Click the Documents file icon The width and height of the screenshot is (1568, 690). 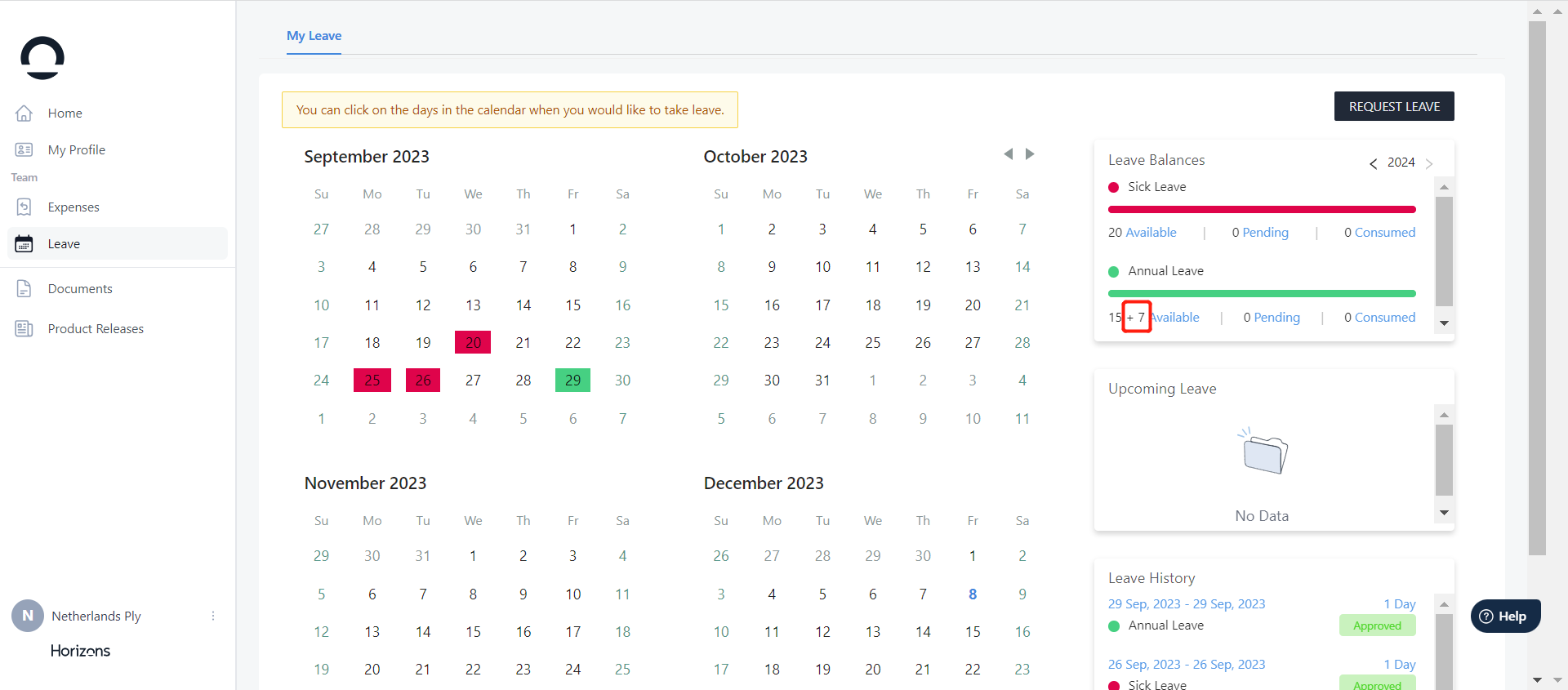coord(24,288)
